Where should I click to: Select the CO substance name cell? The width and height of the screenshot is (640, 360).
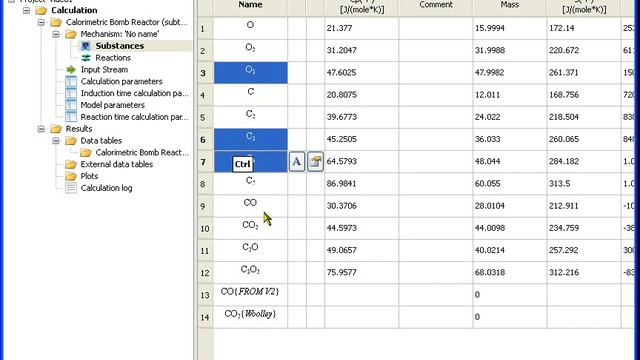250,206
